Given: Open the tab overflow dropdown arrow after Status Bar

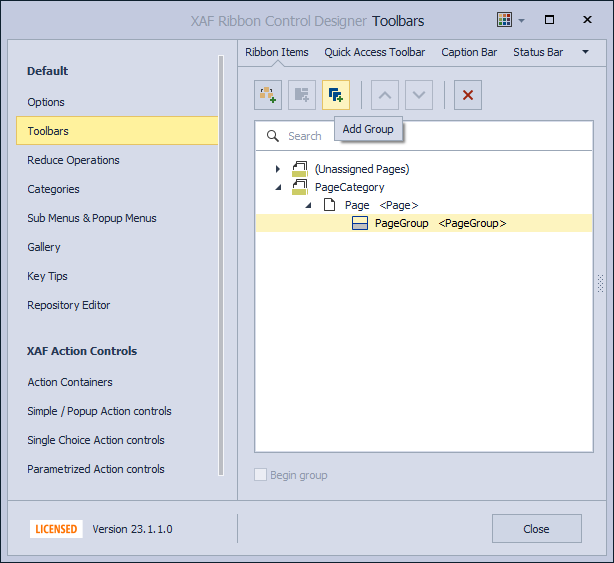Looking at the screenshot, I should click(x=585, y=52).
